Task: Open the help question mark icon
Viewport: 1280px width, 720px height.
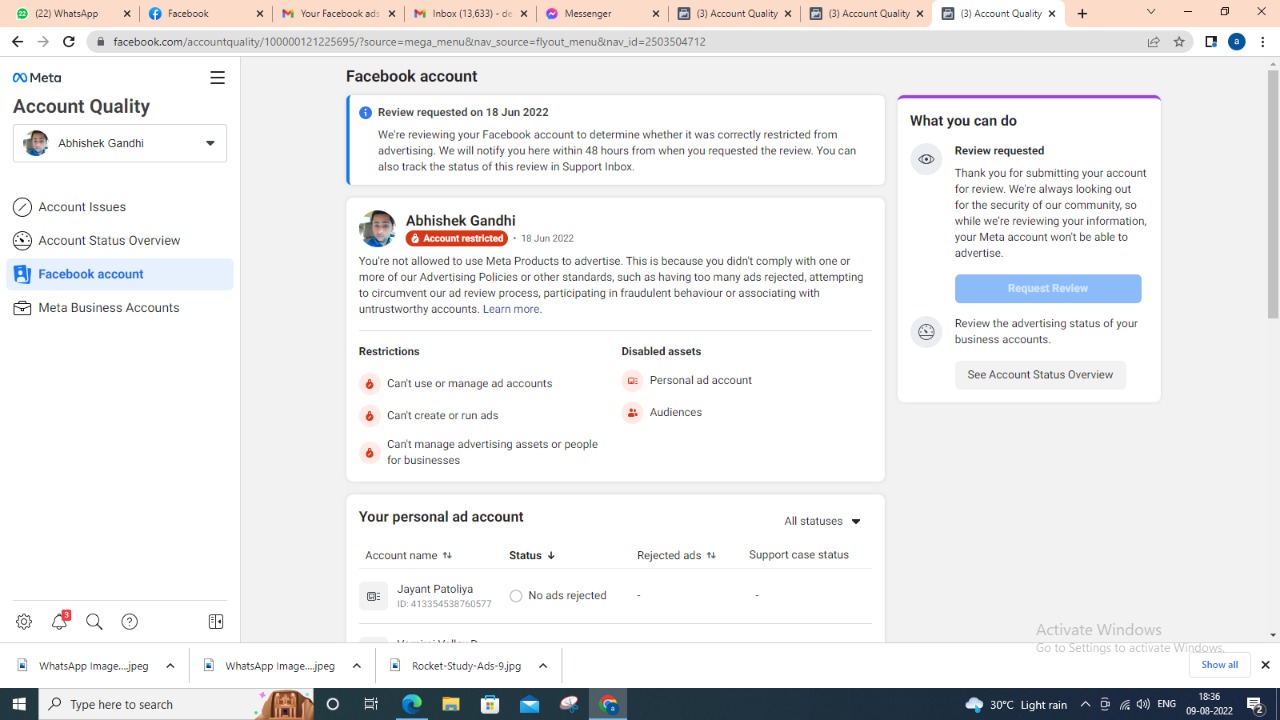Action: [x=129, y=622]
